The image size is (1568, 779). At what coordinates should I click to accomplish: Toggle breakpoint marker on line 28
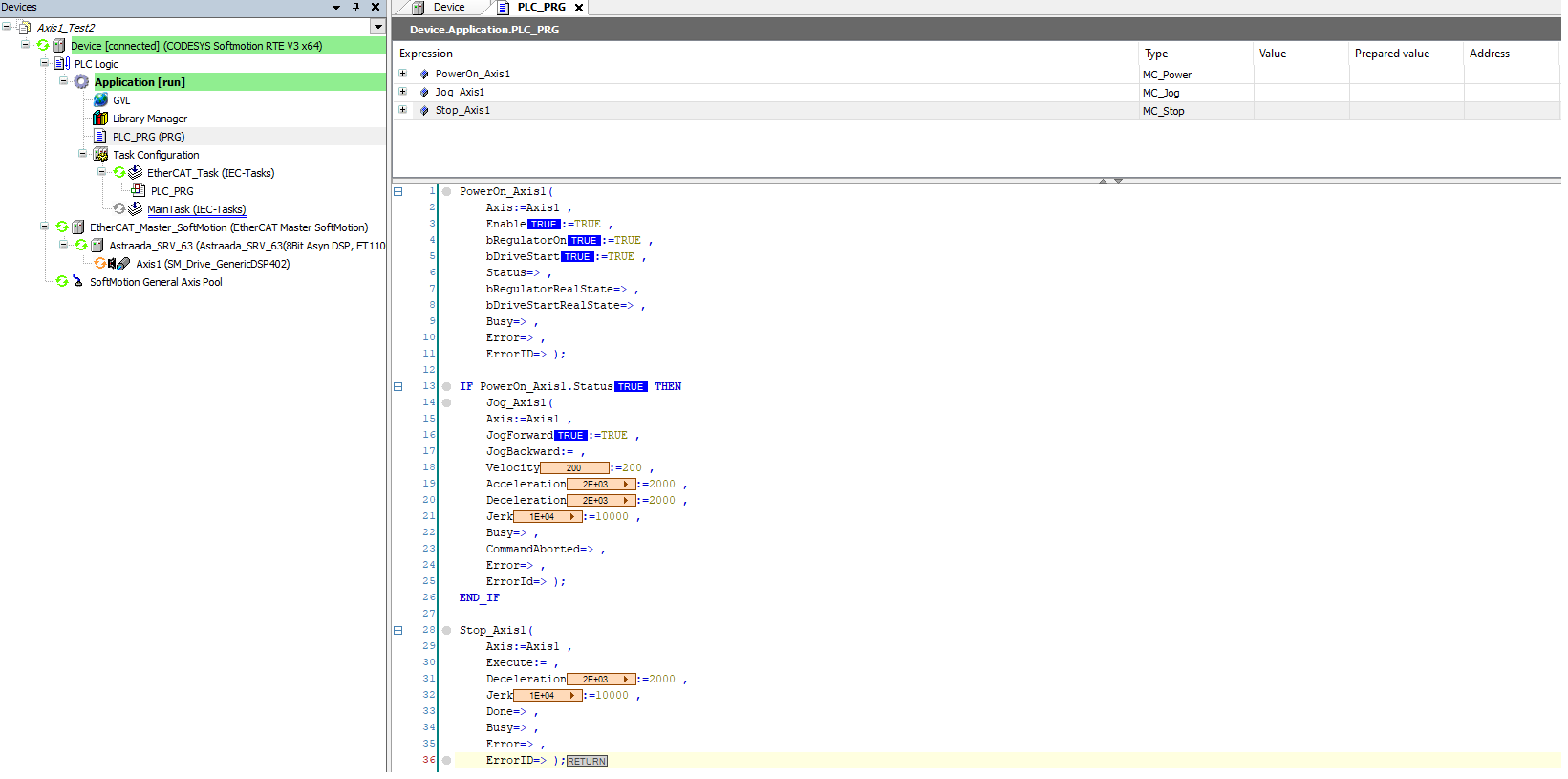pos(446,631)
